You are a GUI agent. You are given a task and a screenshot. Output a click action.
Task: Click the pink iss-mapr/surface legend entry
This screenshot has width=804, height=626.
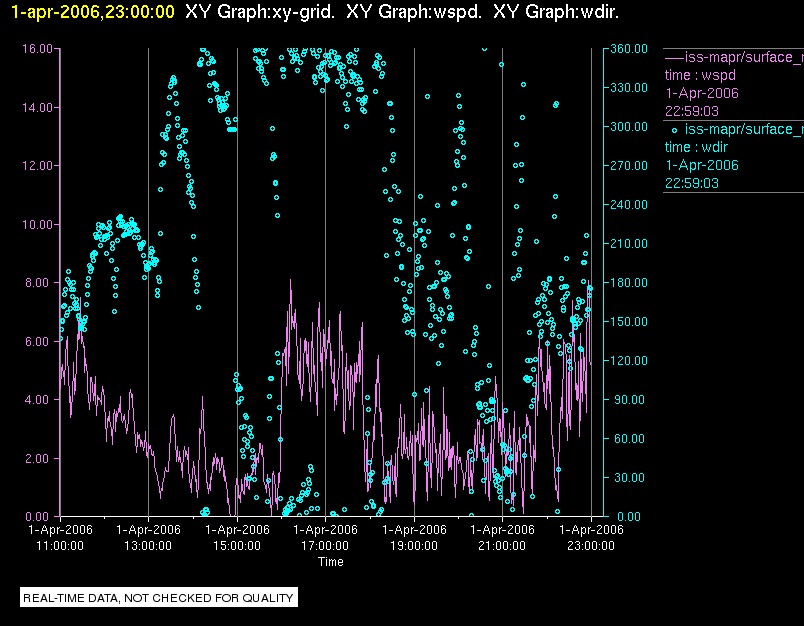[x=734, y=57]
